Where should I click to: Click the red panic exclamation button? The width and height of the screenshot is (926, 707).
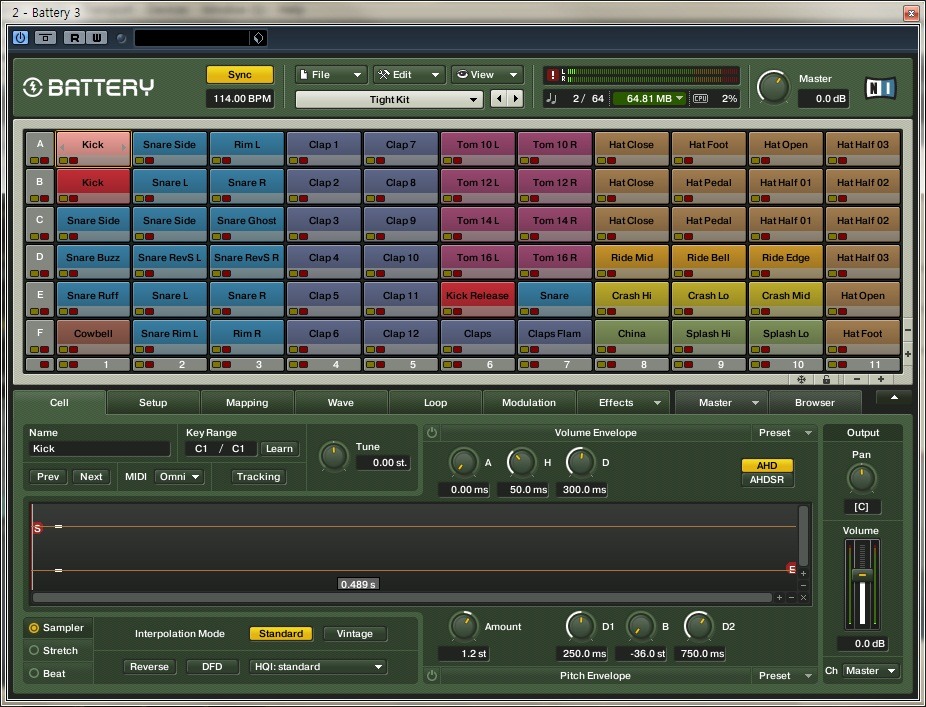tap(552, 75)
